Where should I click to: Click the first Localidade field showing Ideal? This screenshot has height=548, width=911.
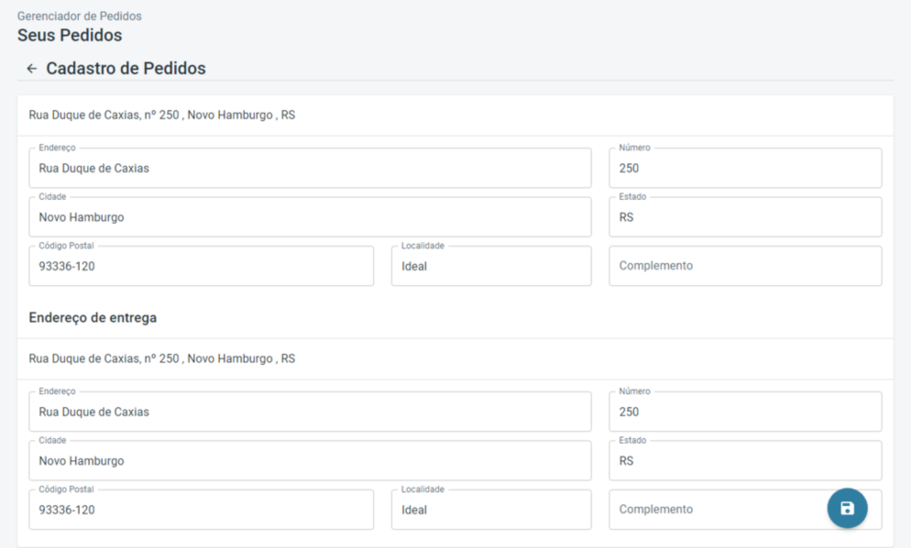tap(491, 266)
